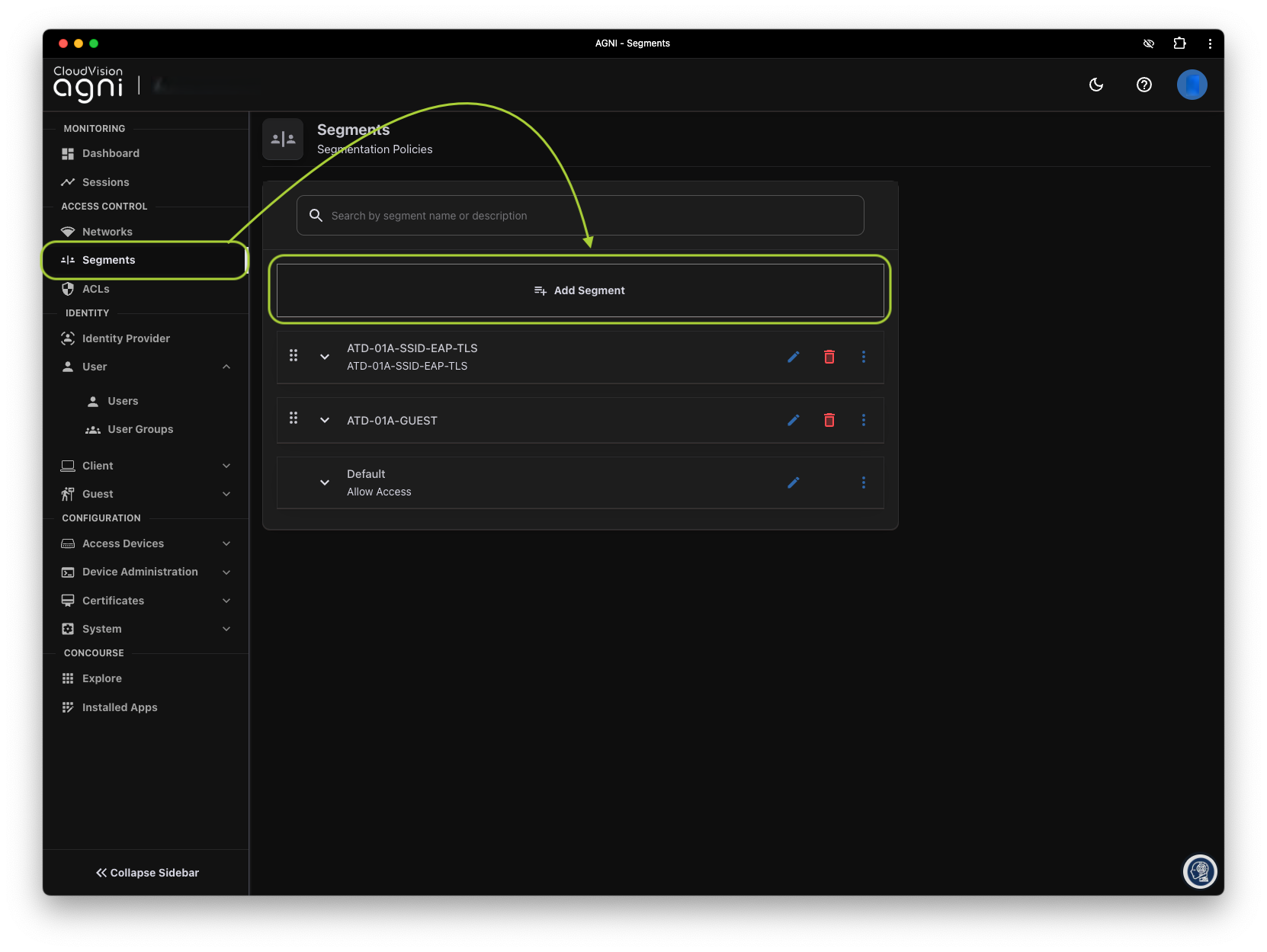Screen dimensions: 1267x952
Task: Toggle dark mode with the moon icon
Action: [1095, 85]
